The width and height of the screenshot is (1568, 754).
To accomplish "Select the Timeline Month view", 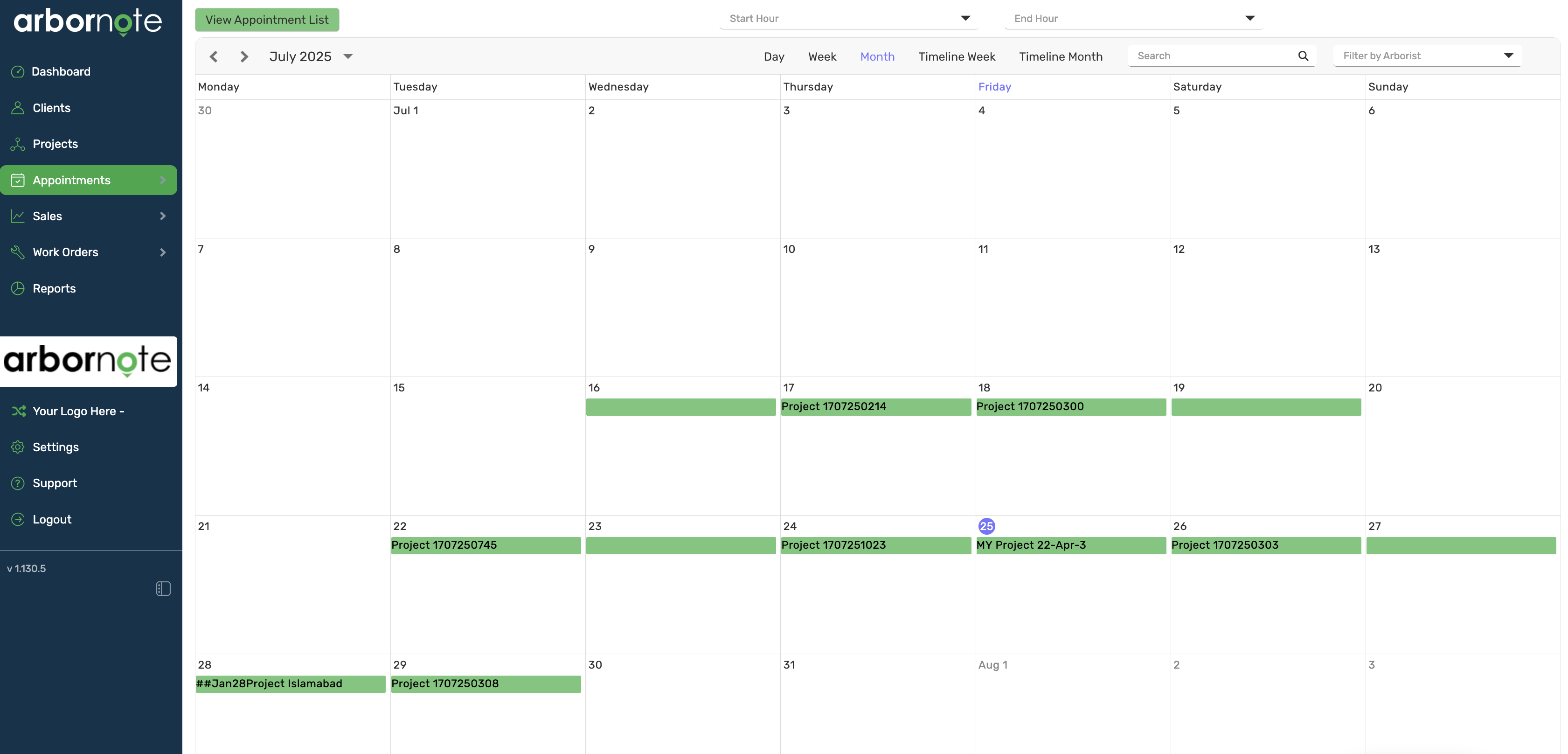I will click(x=1061, y=56).
